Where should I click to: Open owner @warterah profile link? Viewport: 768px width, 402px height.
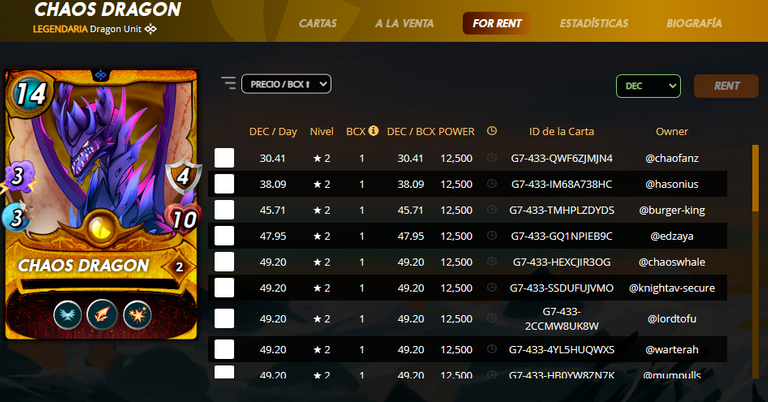672,350
